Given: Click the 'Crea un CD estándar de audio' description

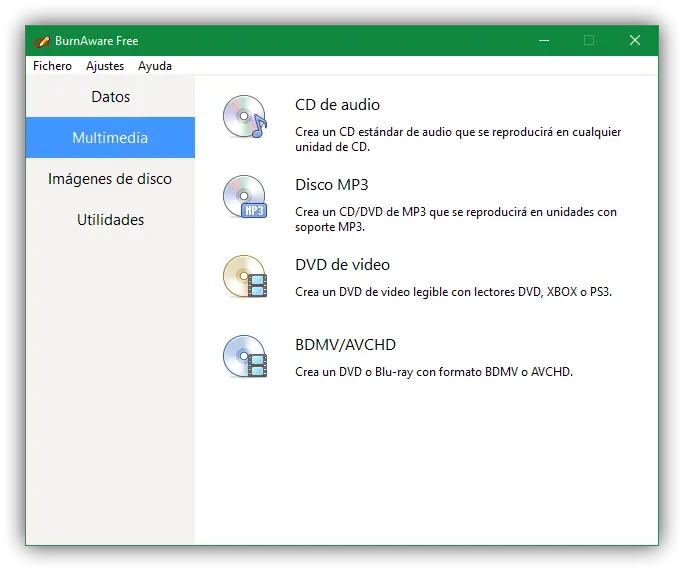Looking at the screenshot, I should [458, 139].
